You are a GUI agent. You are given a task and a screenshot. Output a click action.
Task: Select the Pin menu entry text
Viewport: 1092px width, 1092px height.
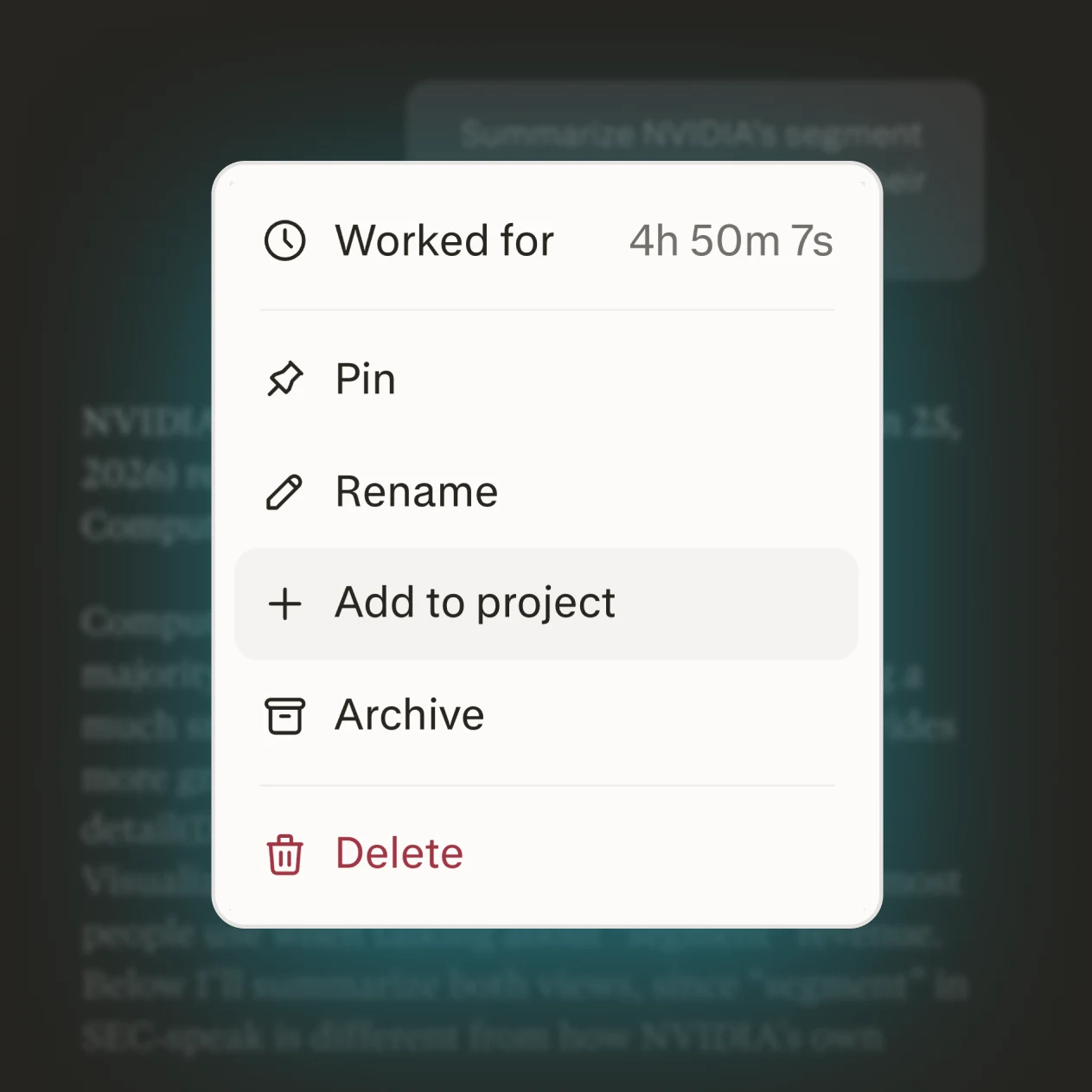366,379
